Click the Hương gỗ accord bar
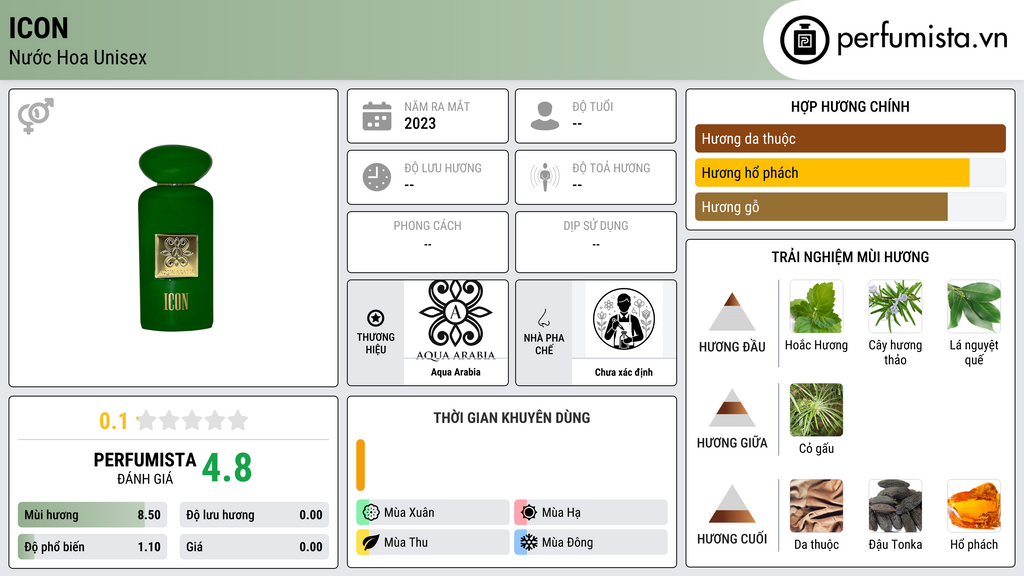The width and height of the screenshot is (1024, 576). click(850, 207)
